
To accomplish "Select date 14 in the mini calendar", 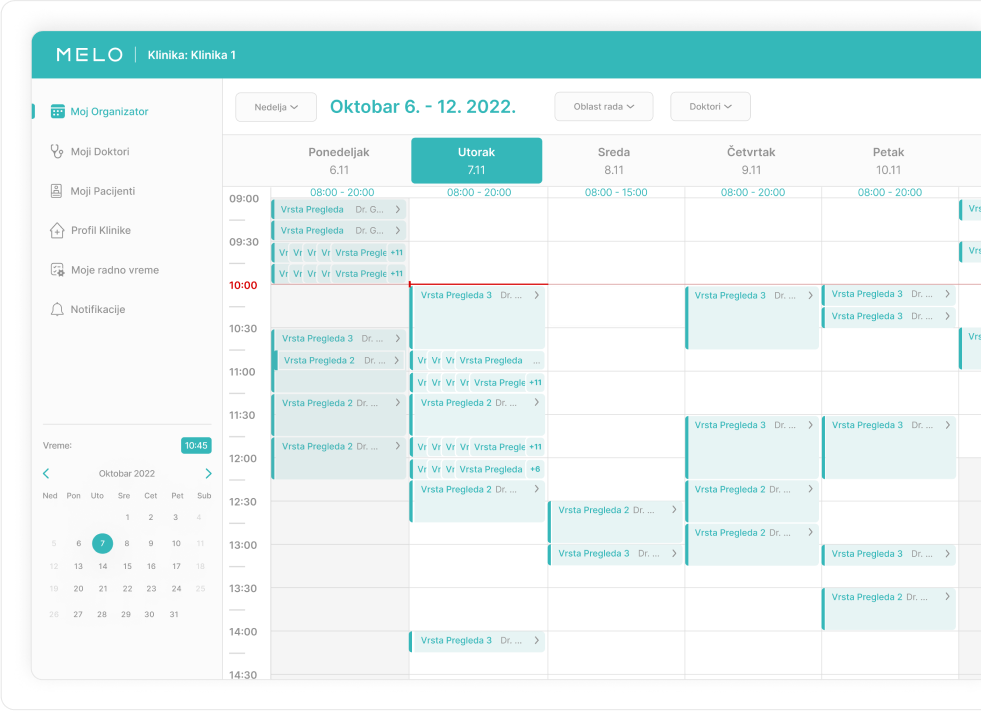I will (102, 566).
